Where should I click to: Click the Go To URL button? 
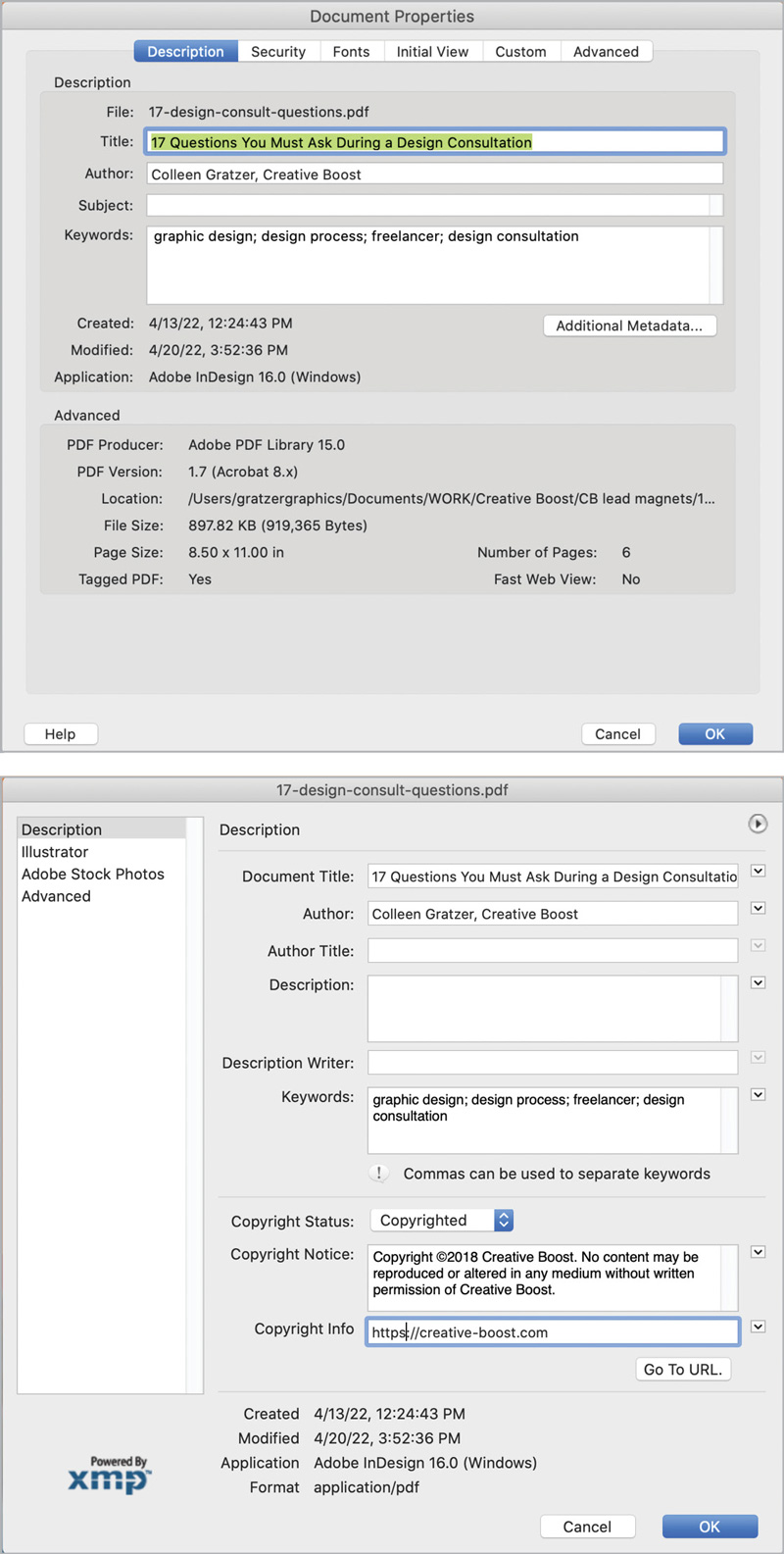pos(683,1370)
